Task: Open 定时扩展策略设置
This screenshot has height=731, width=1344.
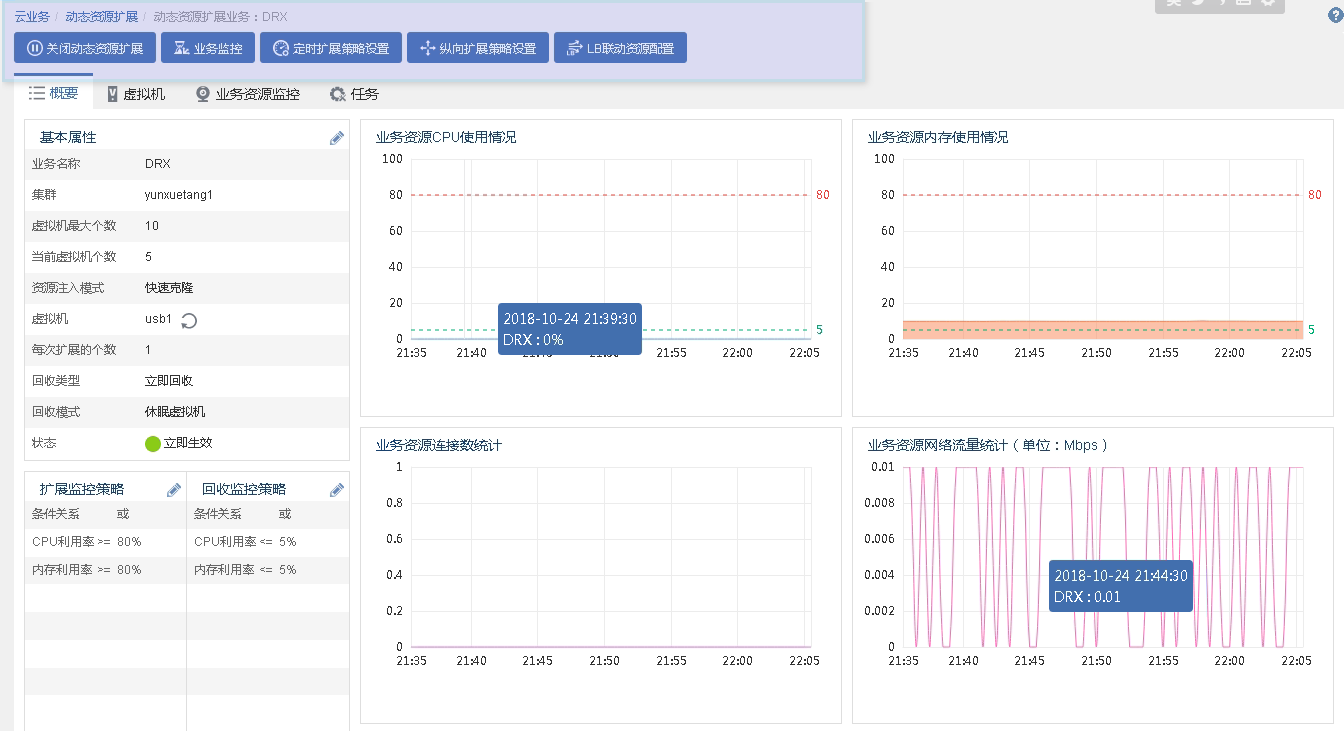Action: point(331,48)
